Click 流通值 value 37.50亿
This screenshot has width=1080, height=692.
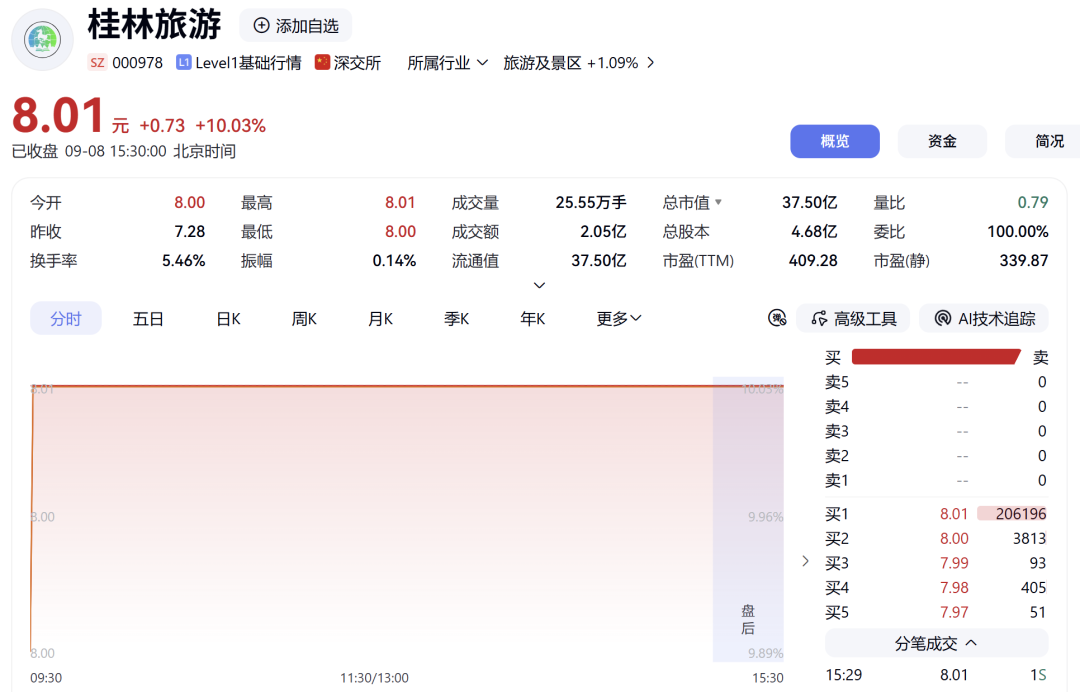[599, 261]
